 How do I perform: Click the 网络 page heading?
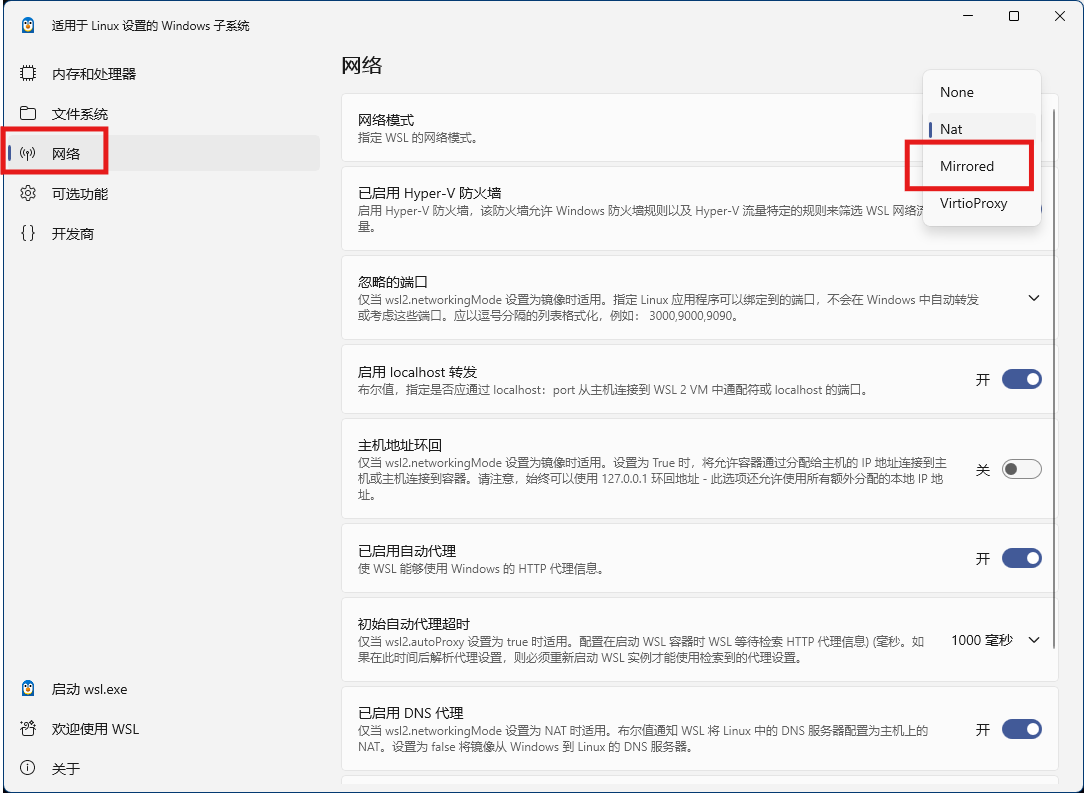[362, 66]
